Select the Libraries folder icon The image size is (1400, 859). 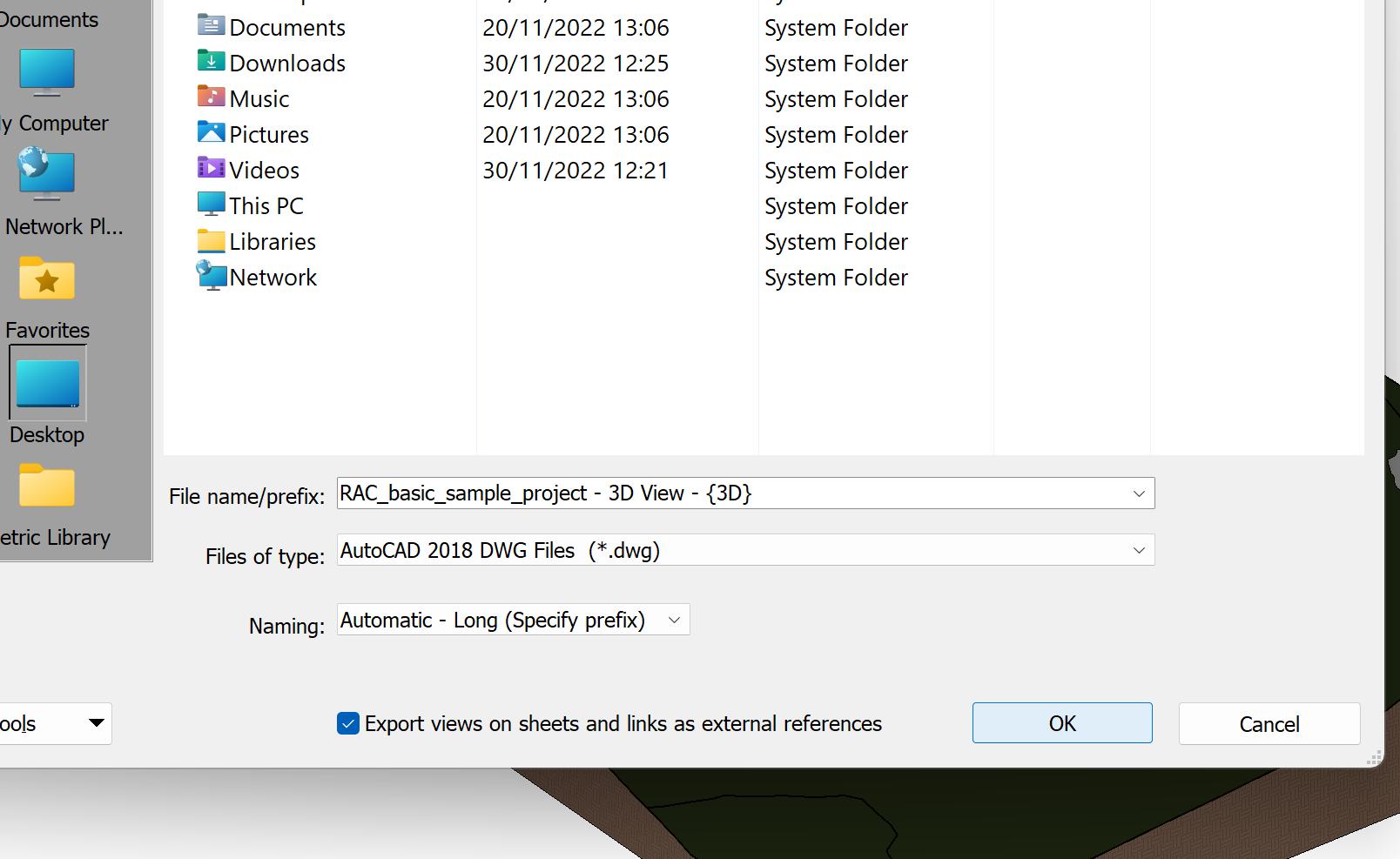point(211,240)
